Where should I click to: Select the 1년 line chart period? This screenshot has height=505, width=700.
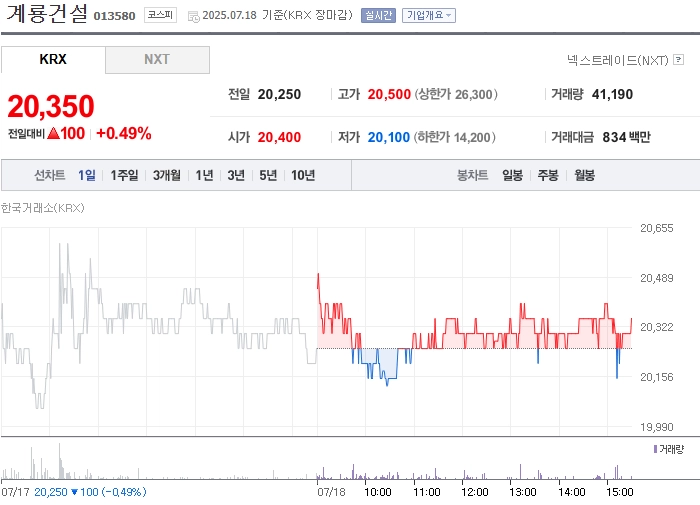pyautogui.click(x=204, y=175)
